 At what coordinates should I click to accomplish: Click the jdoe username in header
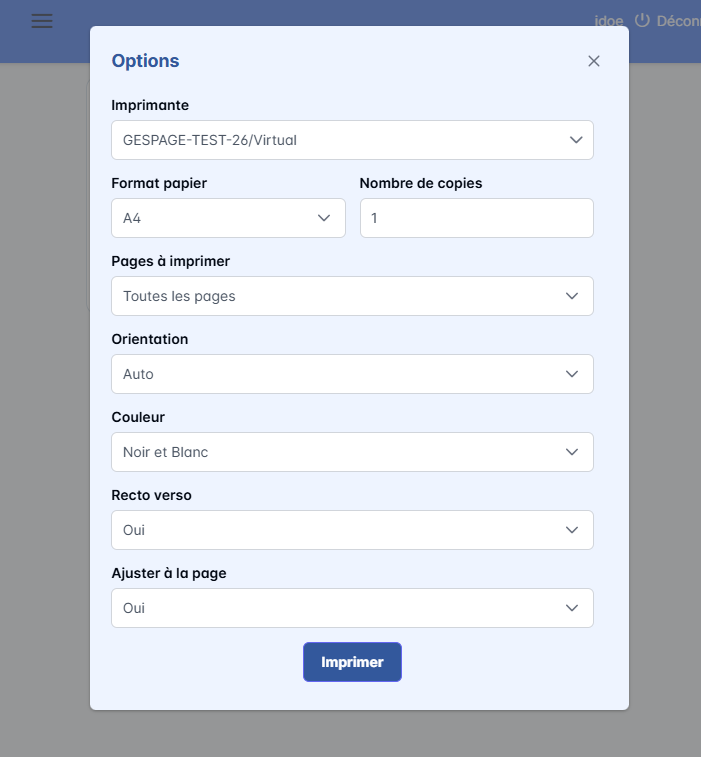[x=608, y=21]
